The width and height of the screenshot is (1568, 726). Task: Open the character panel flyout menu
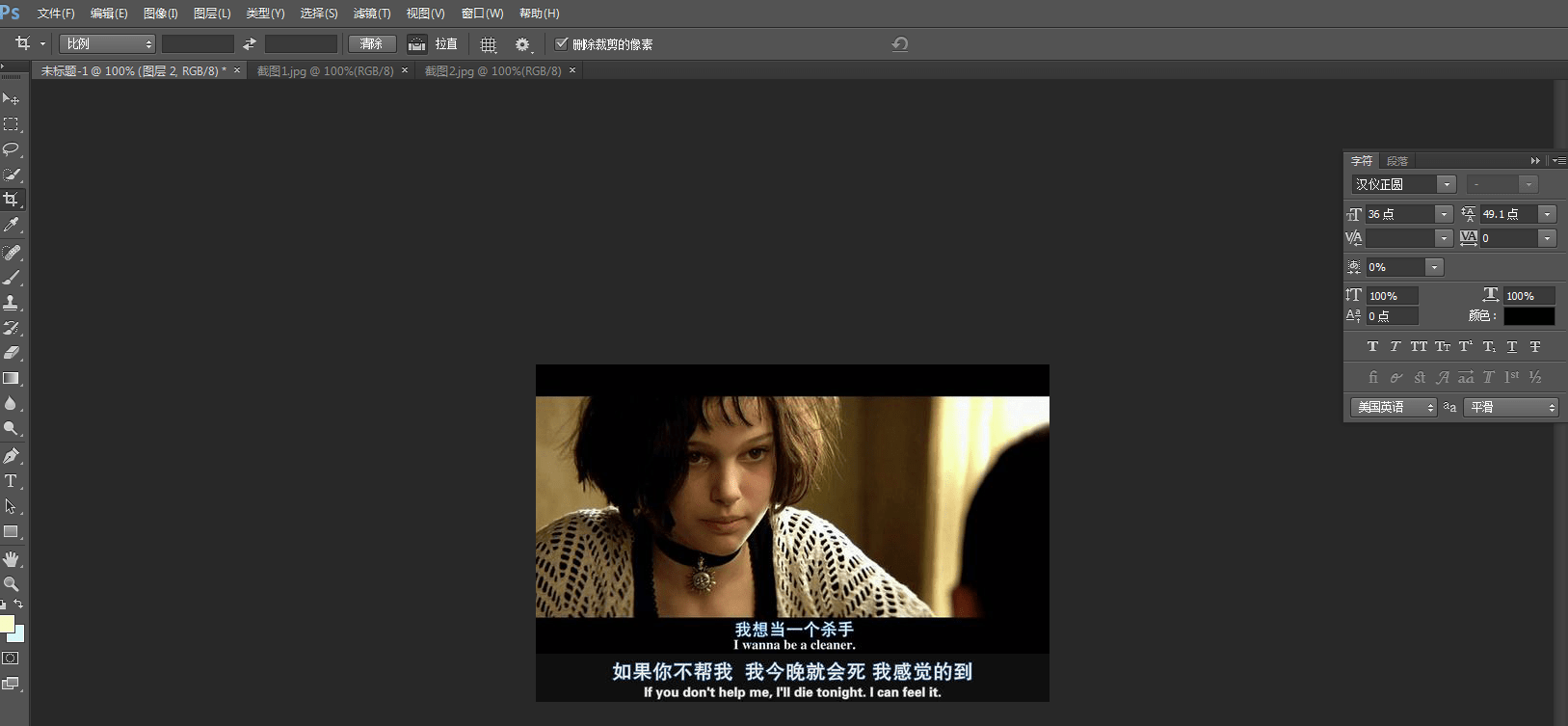tap(1559, 161)
